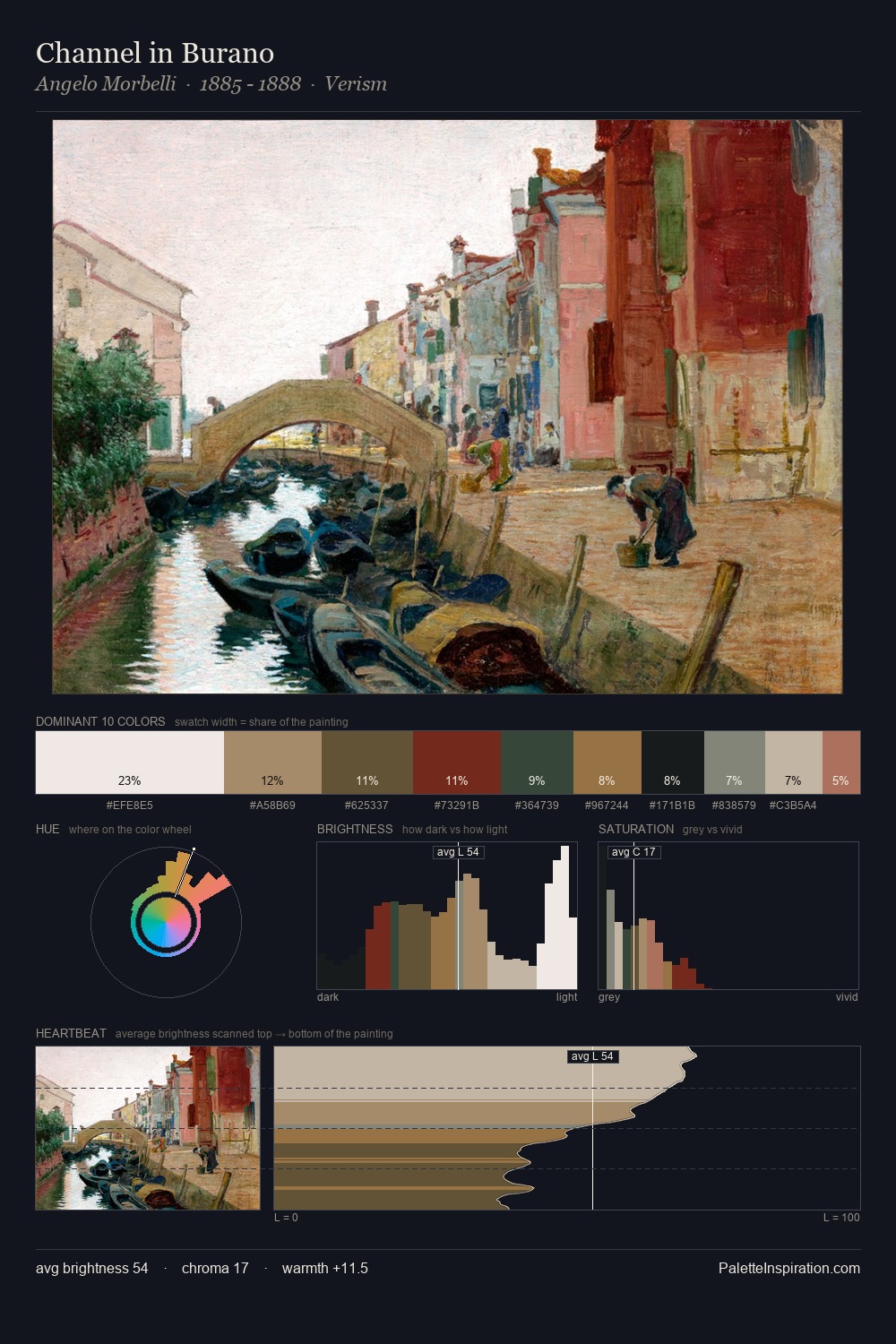The image size is (896, 1344).
Task: Open the PaletteInspiration.com link
Action: pyautogui.click(x=789, y=1268)
